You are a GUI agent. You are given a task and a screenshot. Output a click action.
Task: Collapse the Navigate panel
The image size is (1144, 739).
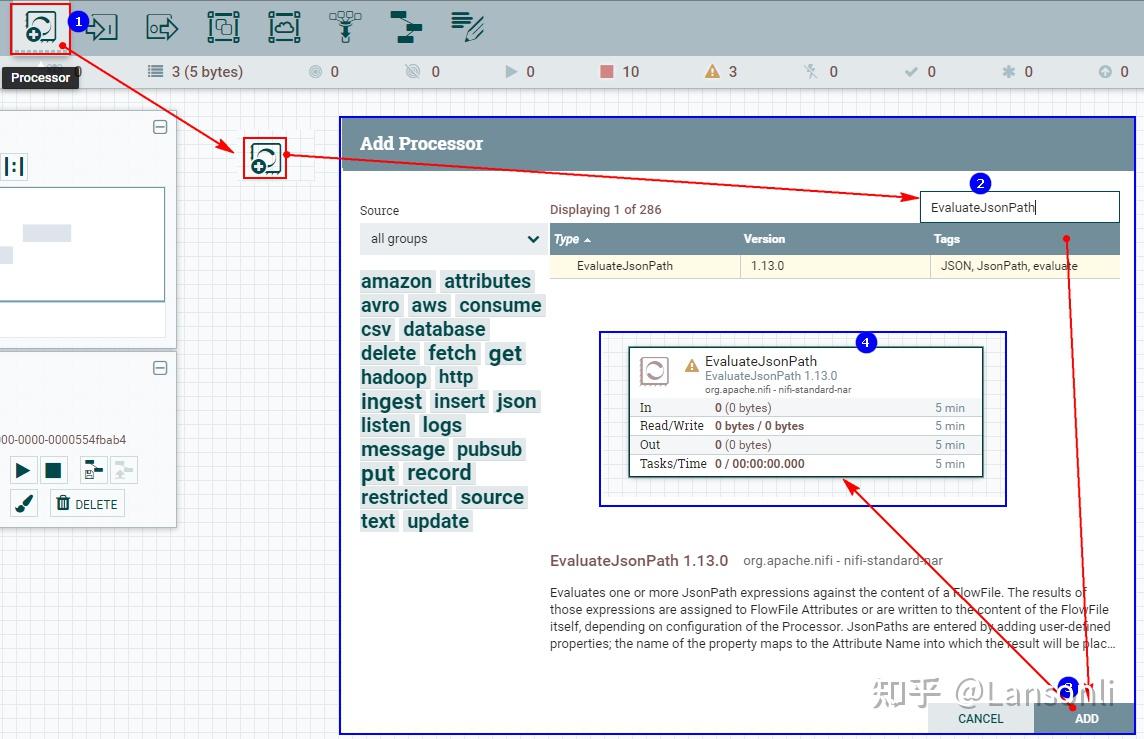tap(161, 127)
